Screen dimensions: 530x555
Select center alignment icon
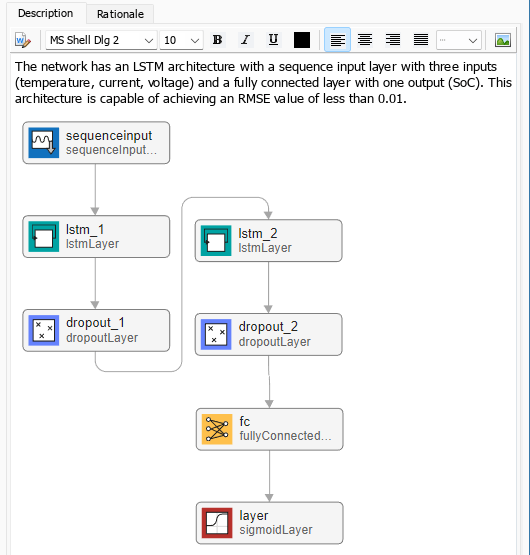[x=365, y=40]
